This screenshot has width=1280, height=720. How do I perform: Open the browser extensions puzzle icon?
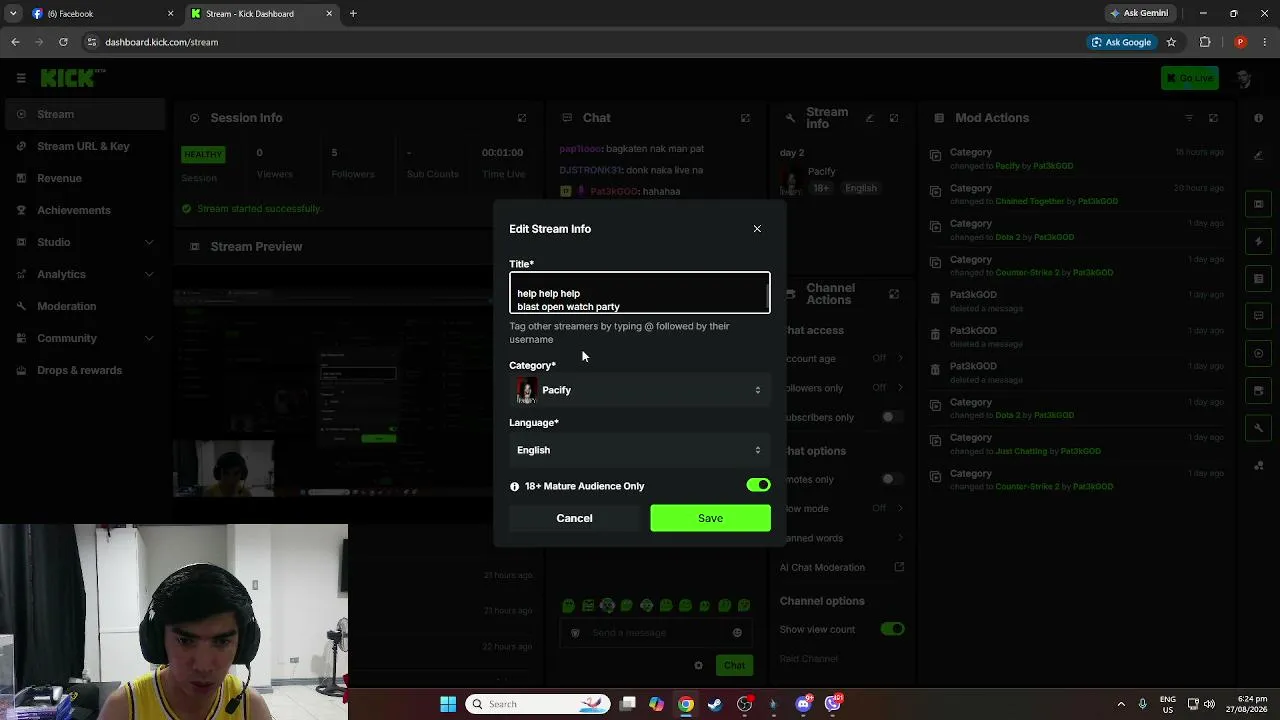tap(1205, 42)
